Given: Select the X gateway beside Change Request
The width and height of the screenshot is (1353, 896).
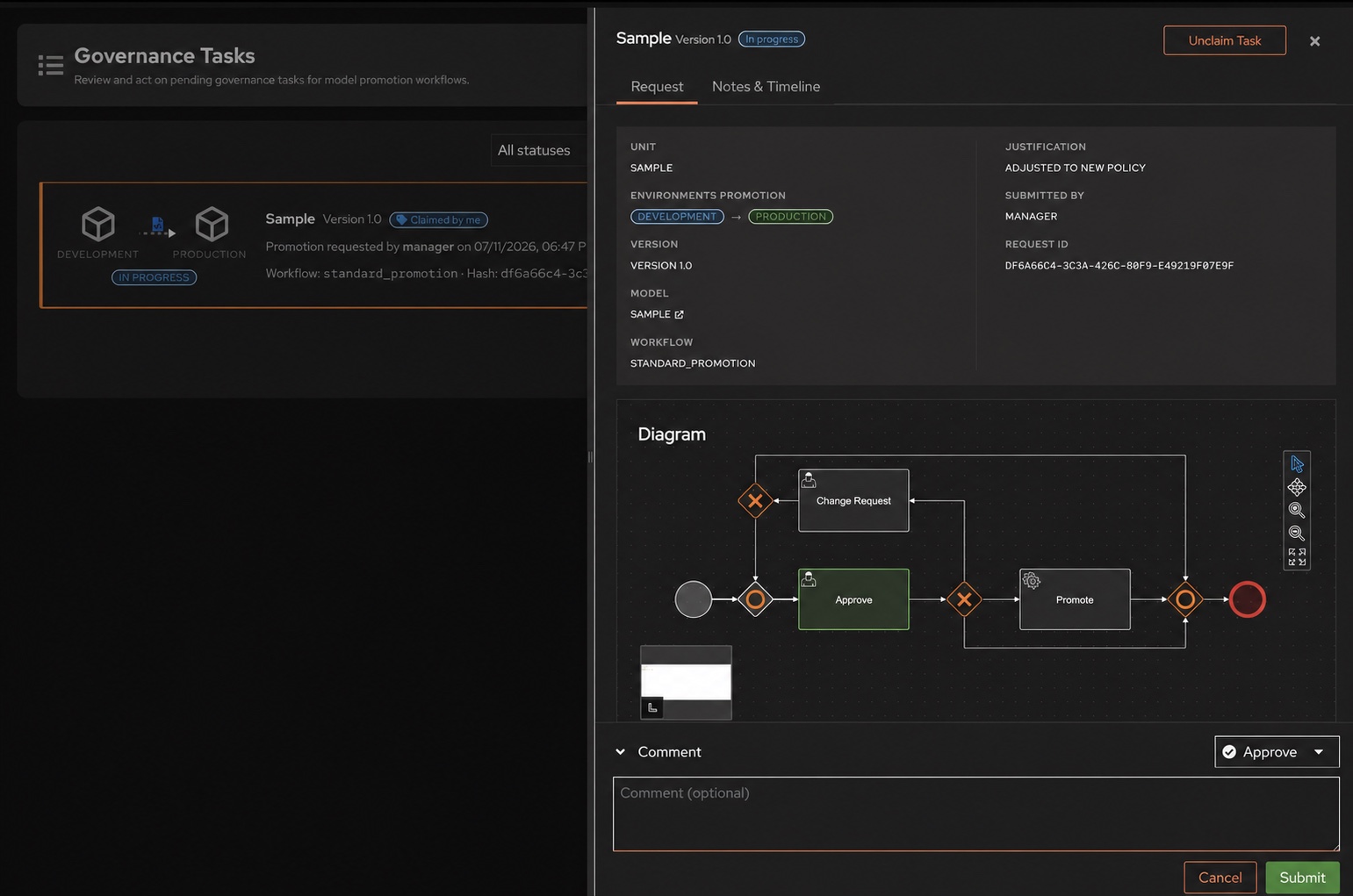Looking at the screenshot, I should click(x=755, y=501).
